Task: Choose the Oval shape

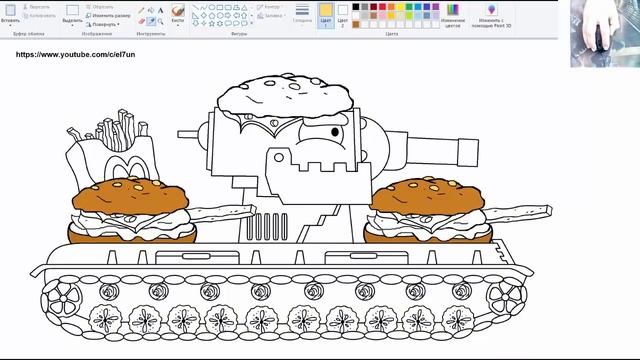Action: pyautogui.click(x=212, y=7)
